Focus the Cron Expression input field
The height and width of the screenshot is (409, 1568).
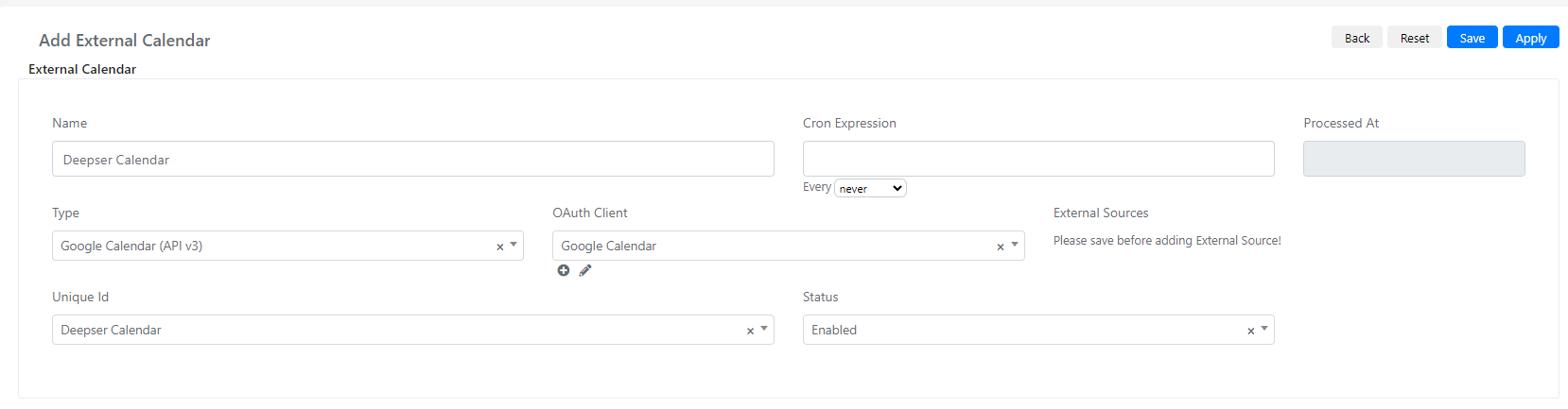(x=1038, y=159)
